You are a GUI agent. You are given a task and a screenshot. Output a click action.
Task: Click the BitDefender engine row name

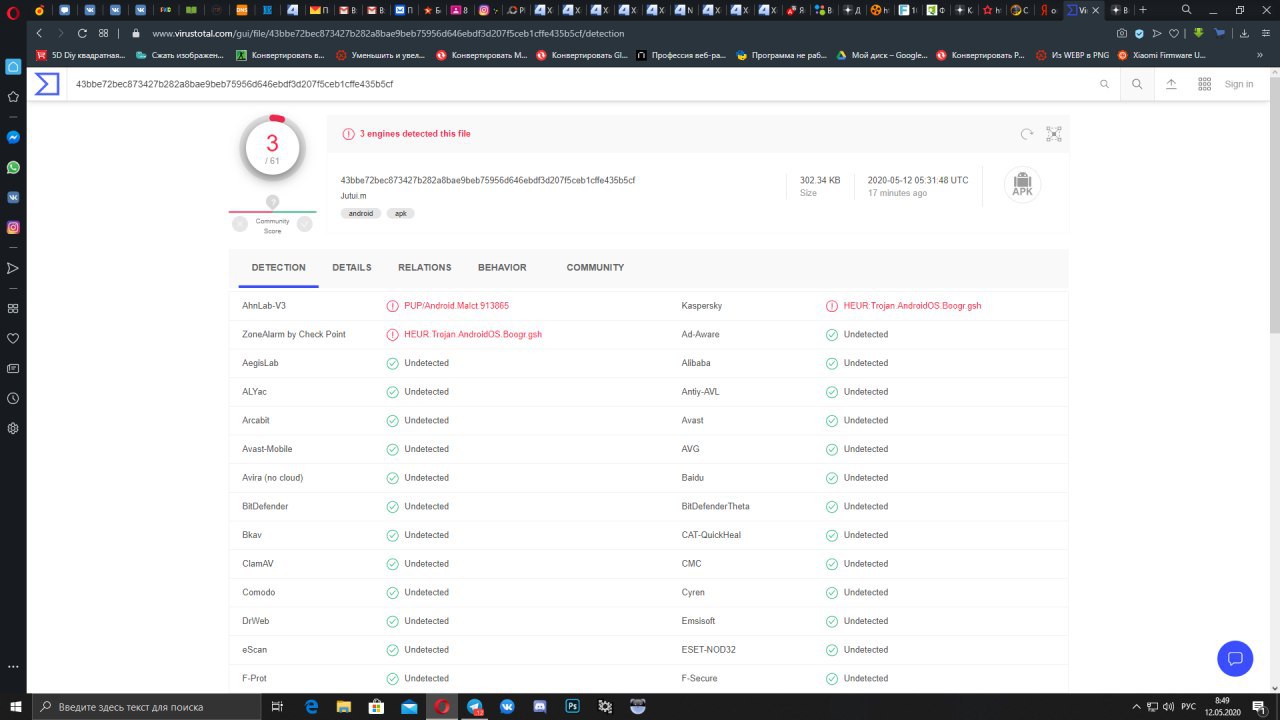click(265, 506)
